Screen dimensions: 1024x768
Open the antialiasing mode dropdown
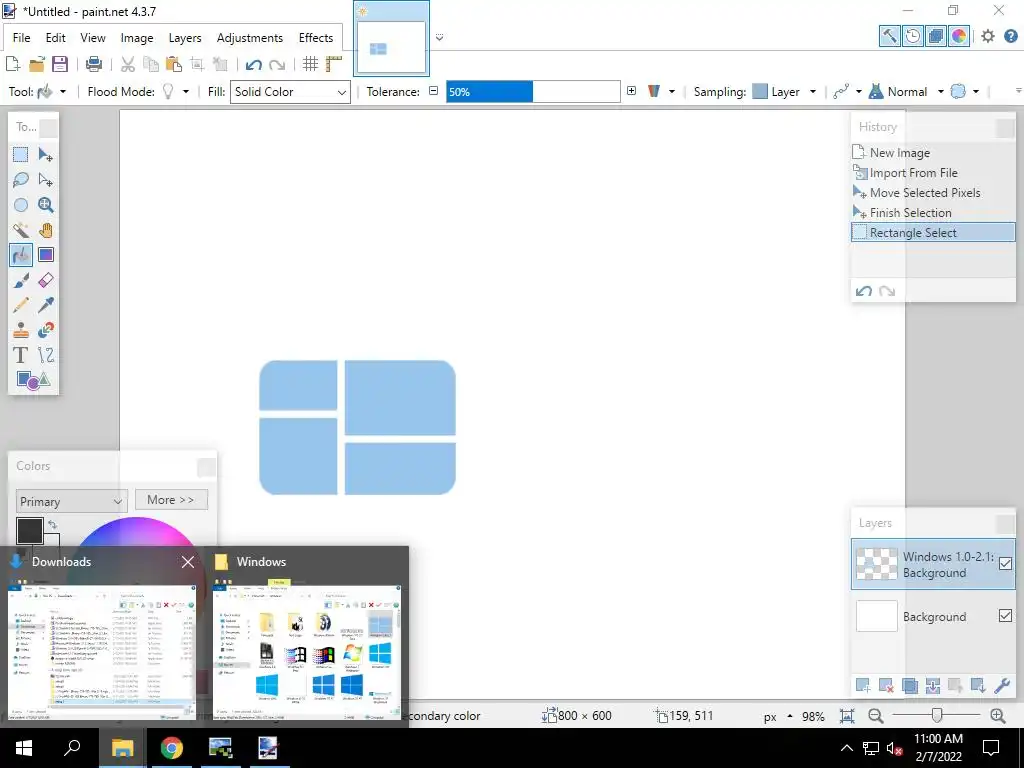click(x=858, y=92)
